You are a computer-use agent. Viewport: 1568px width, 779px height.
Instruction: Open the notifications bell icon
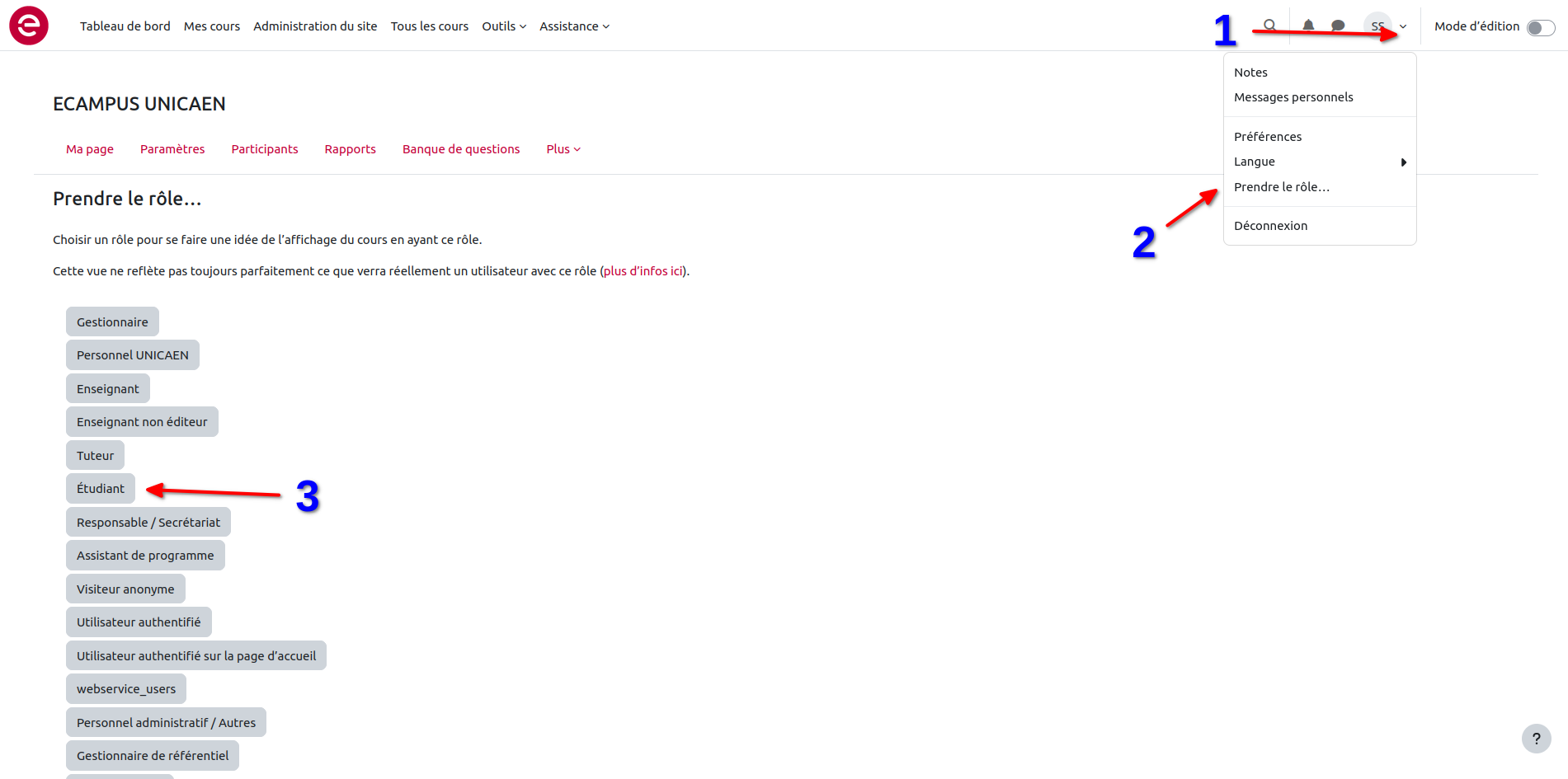point(1308,26)
